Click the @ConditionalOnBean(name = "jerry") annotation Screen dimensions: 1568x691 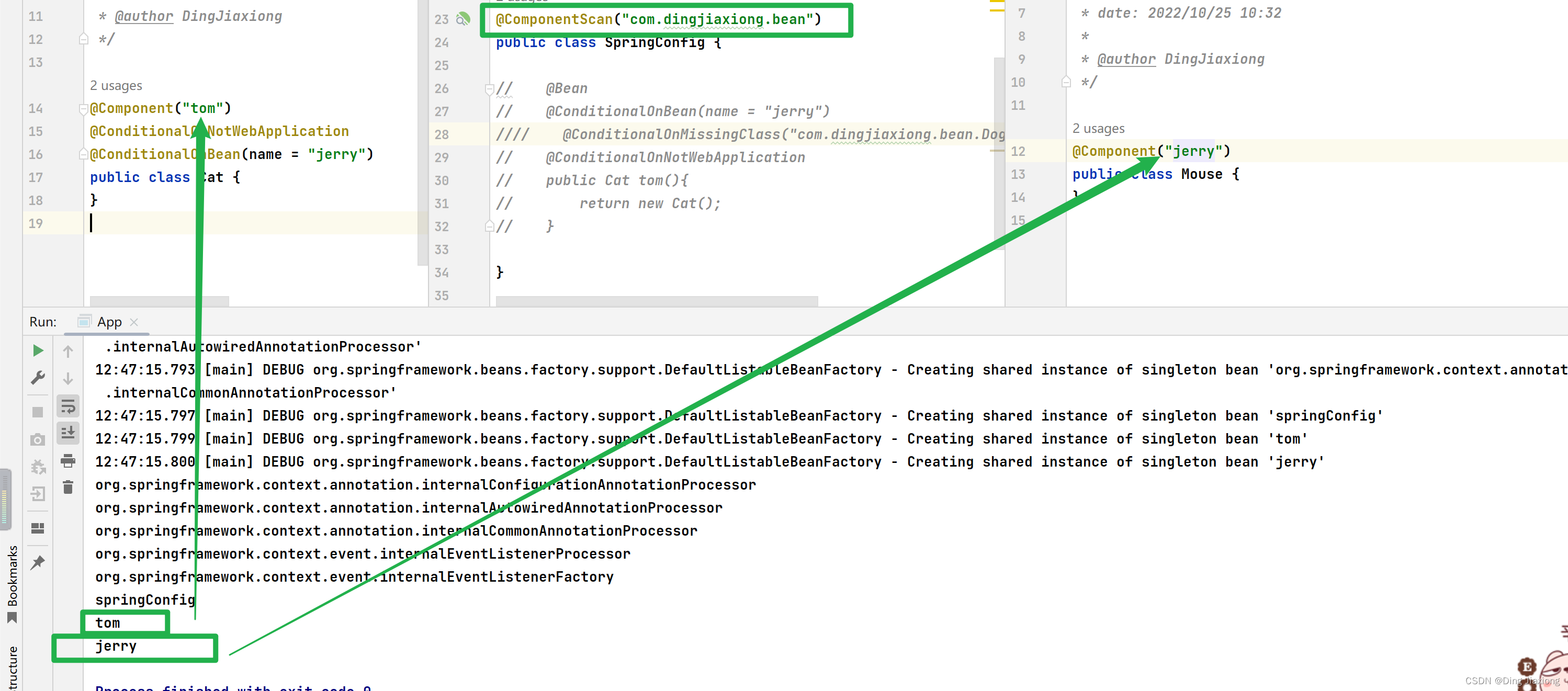[231, 155]
